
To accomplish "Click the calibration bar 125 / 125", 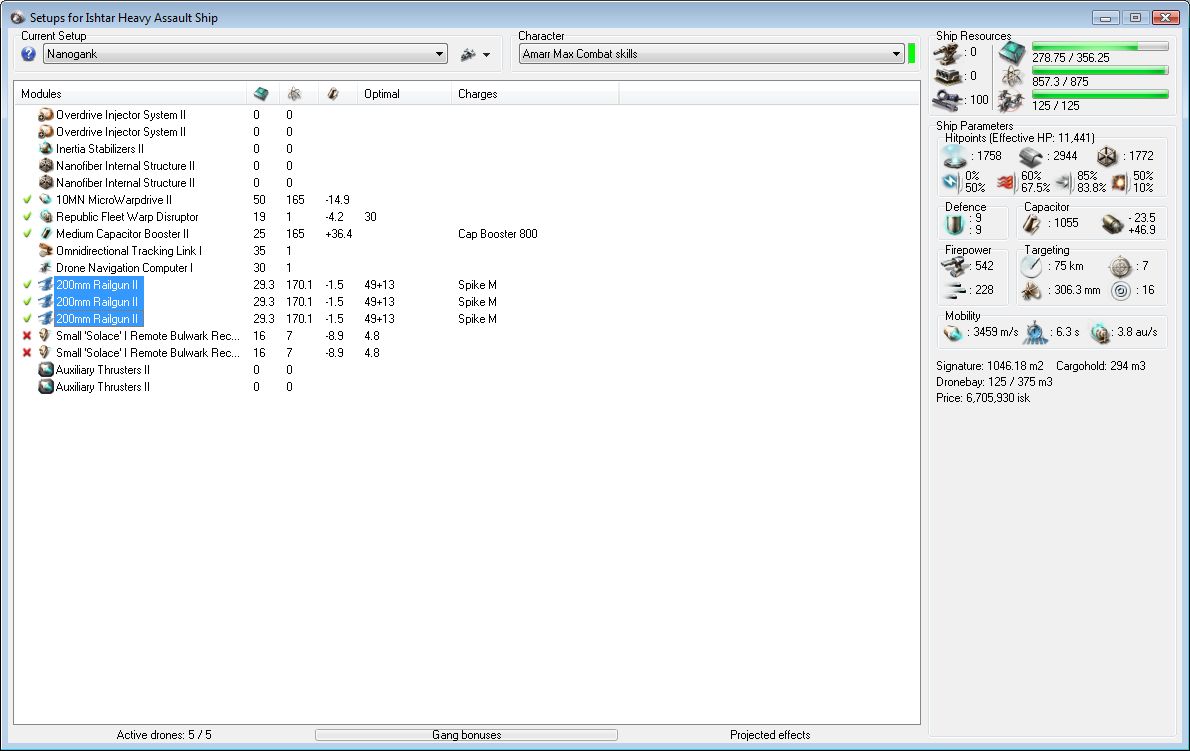I will coord(1100,95).
